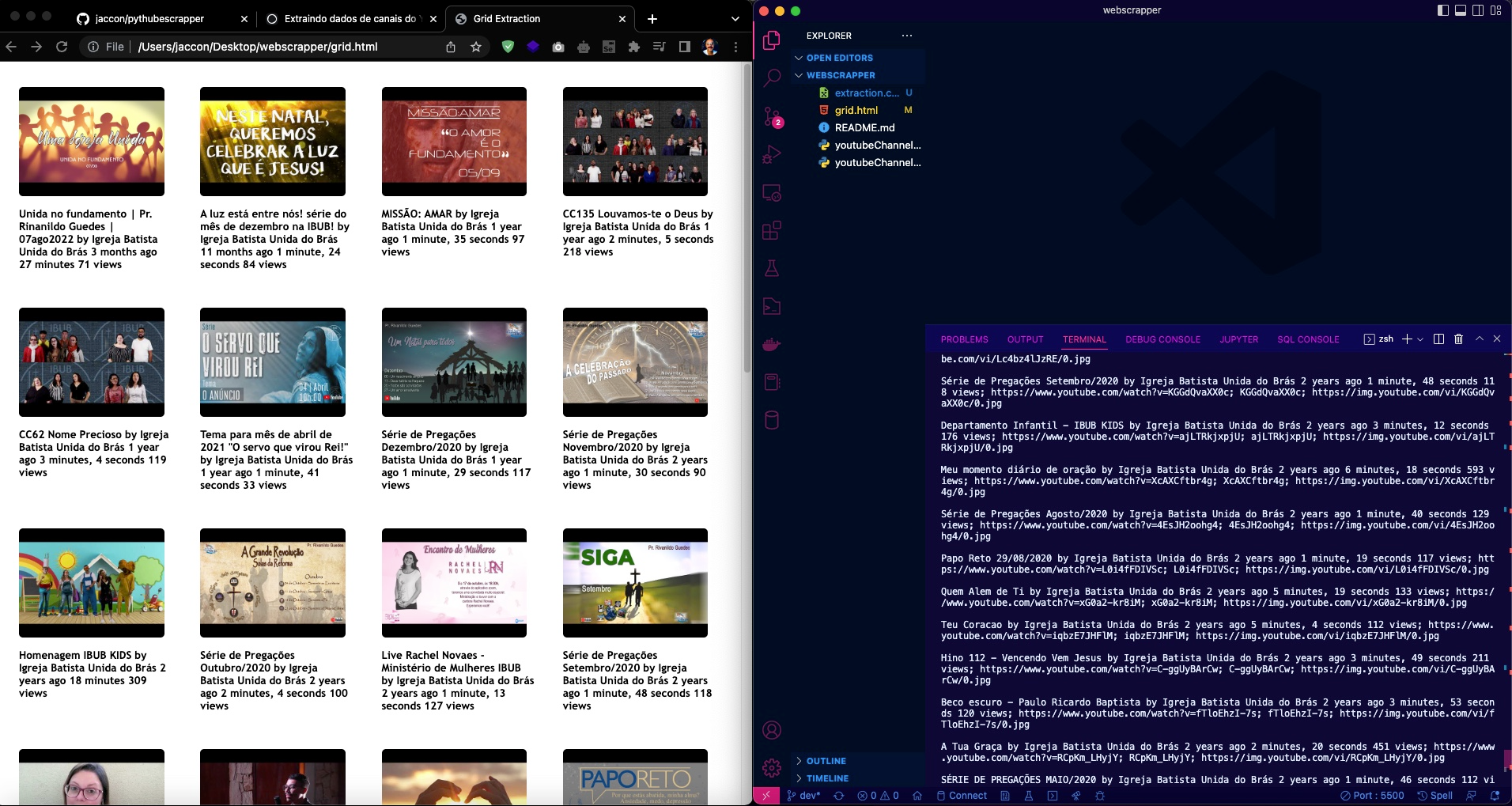This screenshot has height=806, width=1512.
Task: Open grid.html in file explorer
Action: [x=858, y=110]
